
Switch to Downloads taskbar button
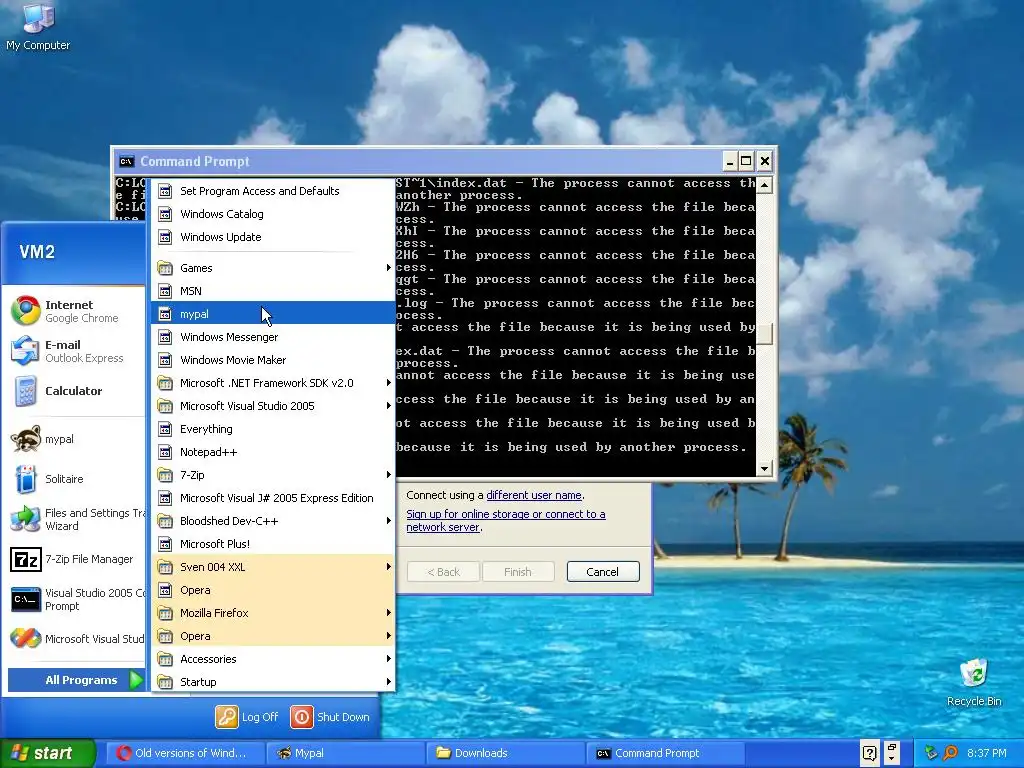[x=505, y=753]
